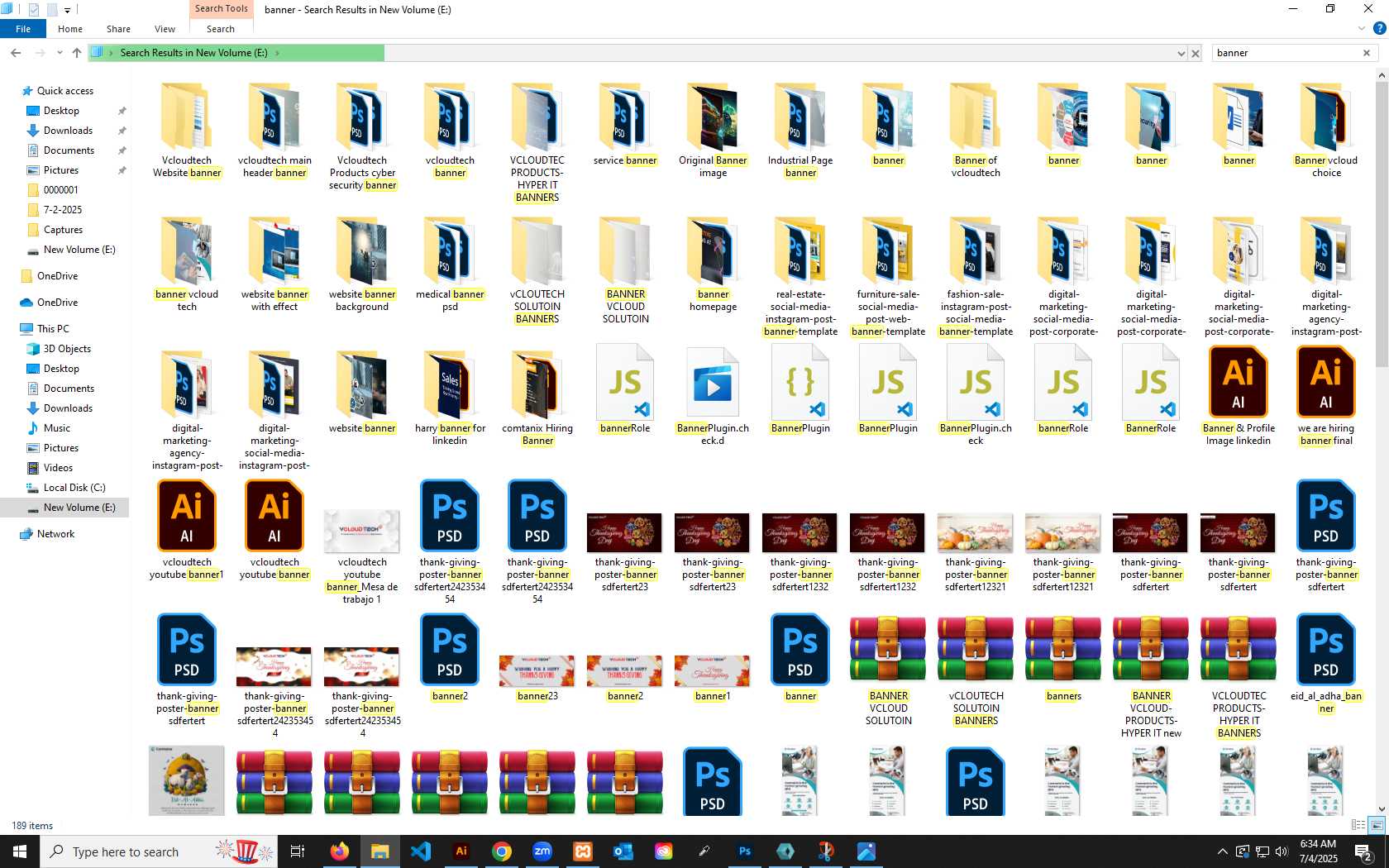
Task: Switch to details view layout
Action: pyautogui.click(x=1358, y=825)
